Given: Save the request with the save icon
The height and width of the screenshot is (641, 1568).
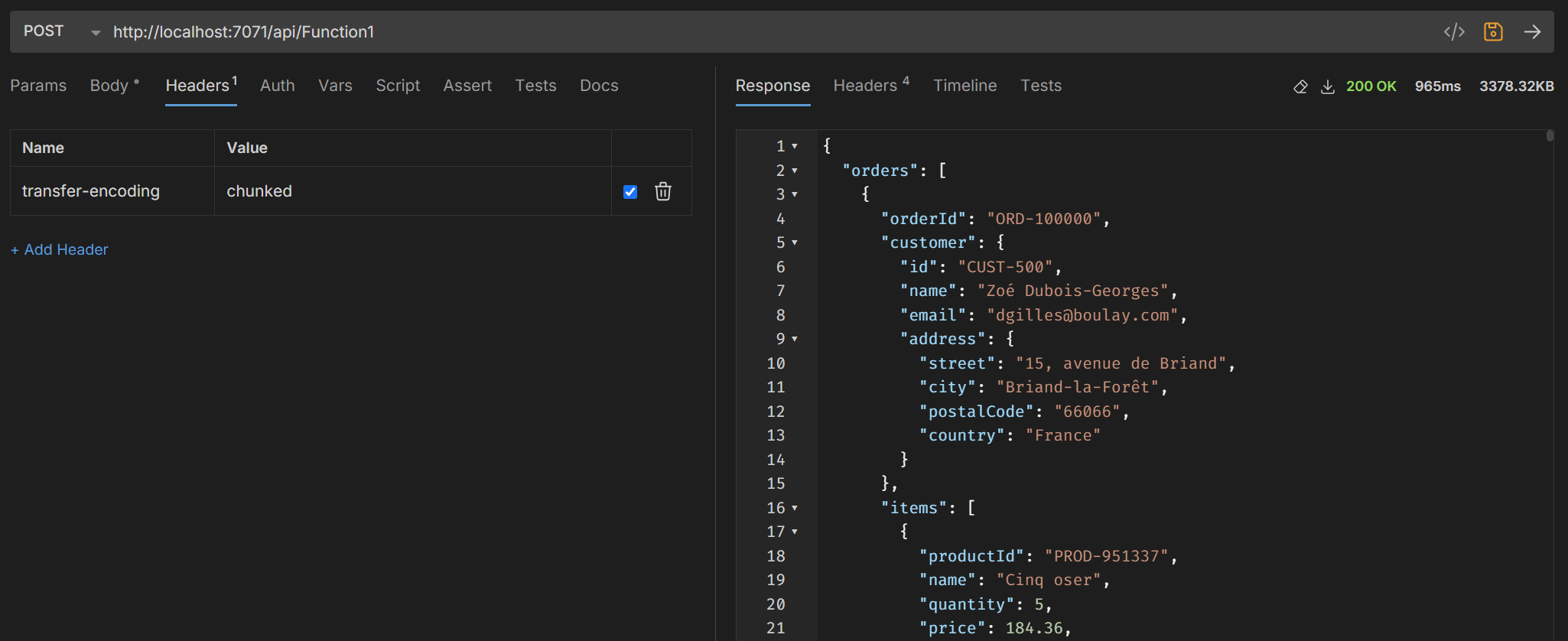Looking at the screenshot, I should [1493, 31].
